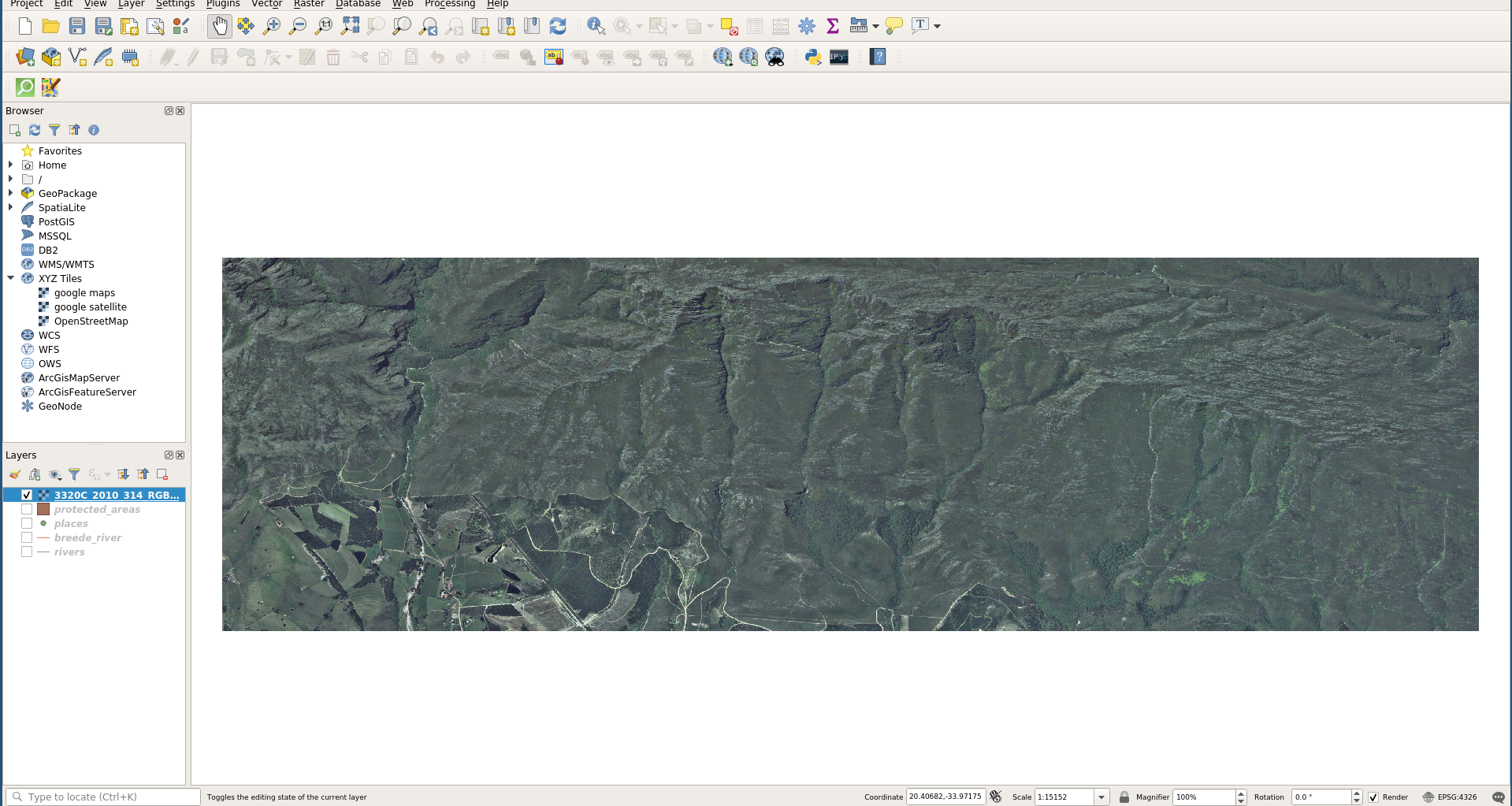
Task: Activate the Pan Map tool
Action: pyautogui.click(x=219, y=26)
